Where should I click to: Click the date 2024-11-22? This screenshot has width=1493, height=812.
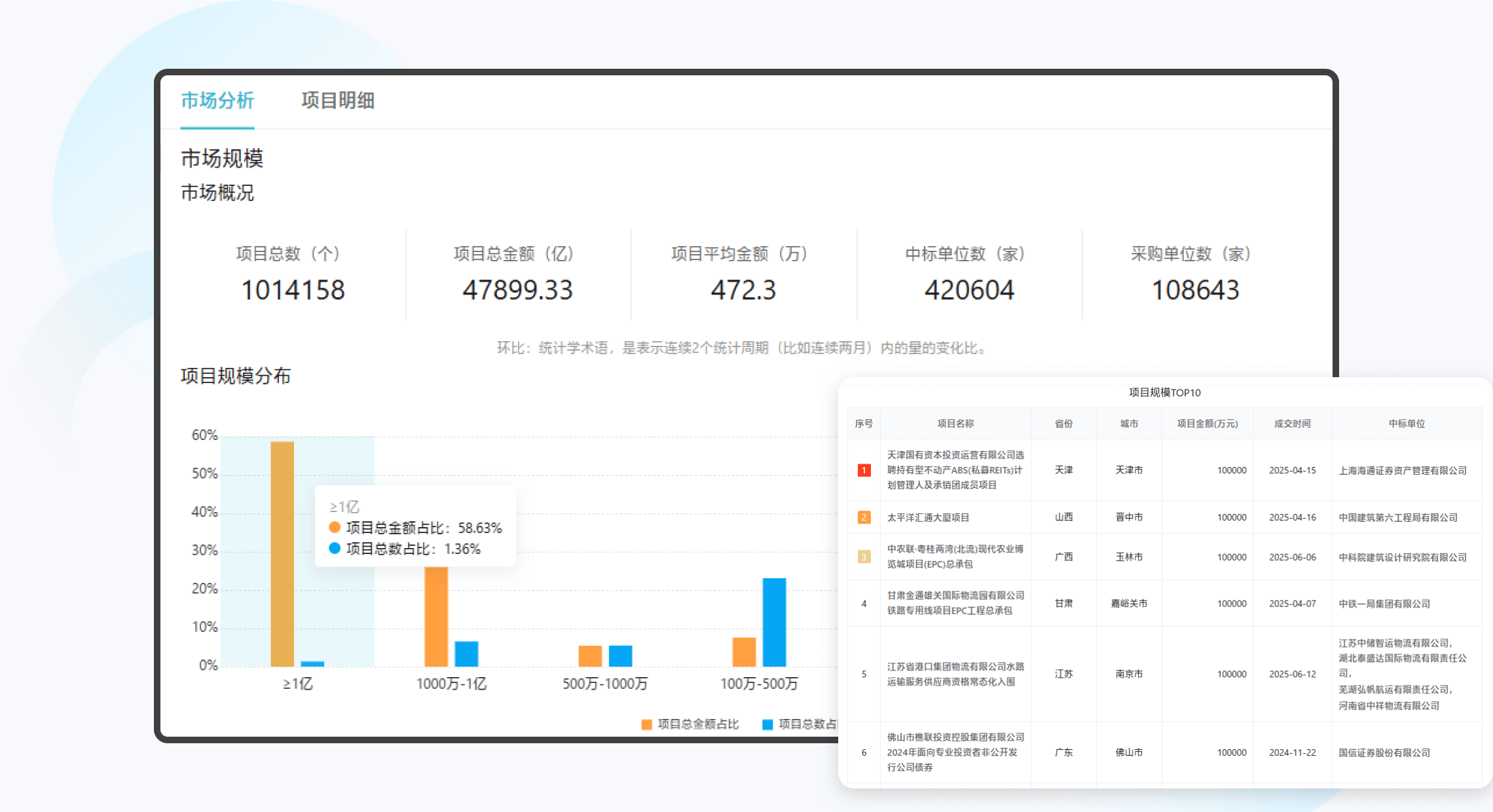pos(1293,752)
